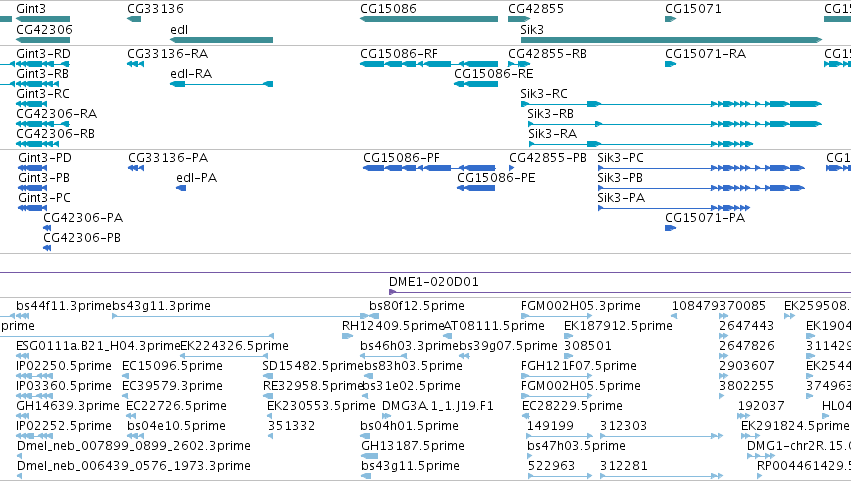Click the Gint3-RB transcript label
Screen dimensions: 851x481
click(x=42, y=74)
